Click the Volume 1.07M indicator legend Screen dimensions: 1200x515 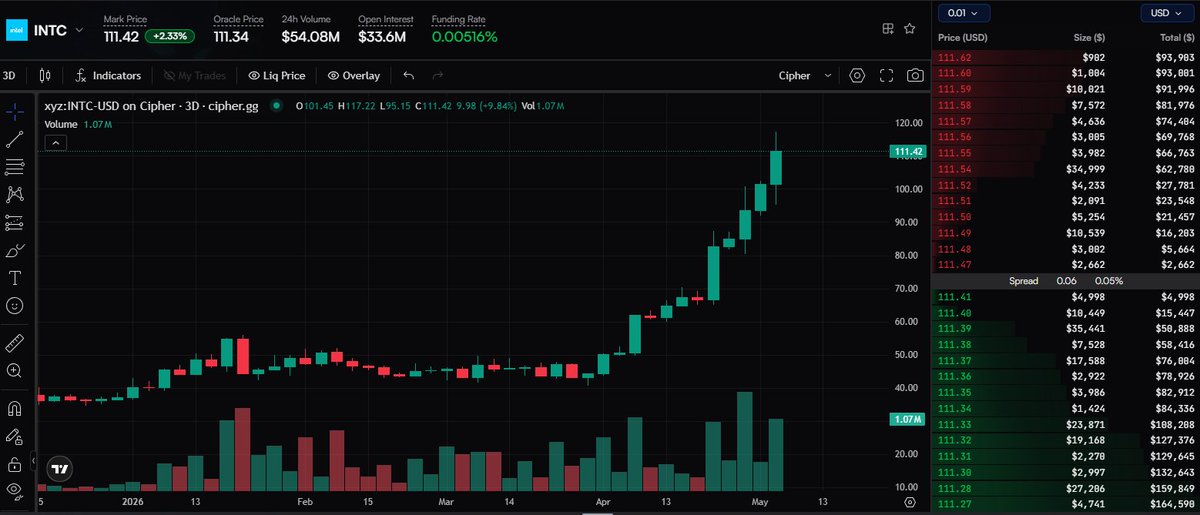click(78, 124)
